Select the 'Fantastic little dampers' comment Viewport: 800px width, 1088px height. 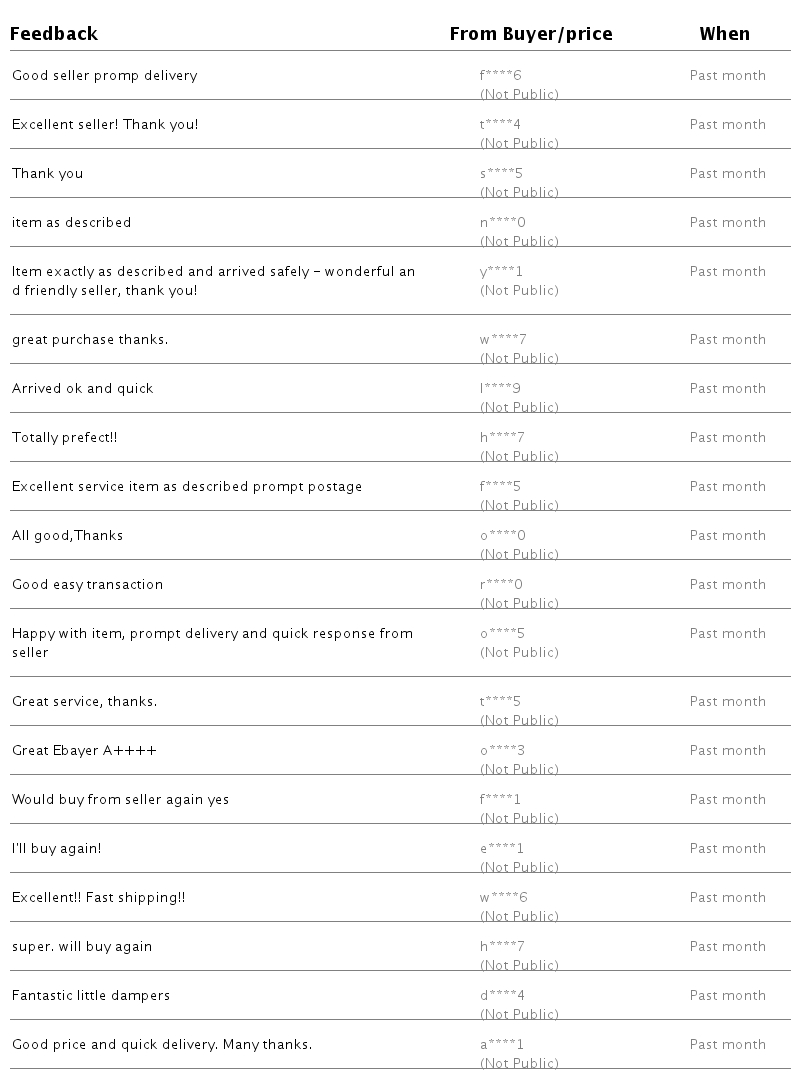pyautogui.click(x=91, y=996)
